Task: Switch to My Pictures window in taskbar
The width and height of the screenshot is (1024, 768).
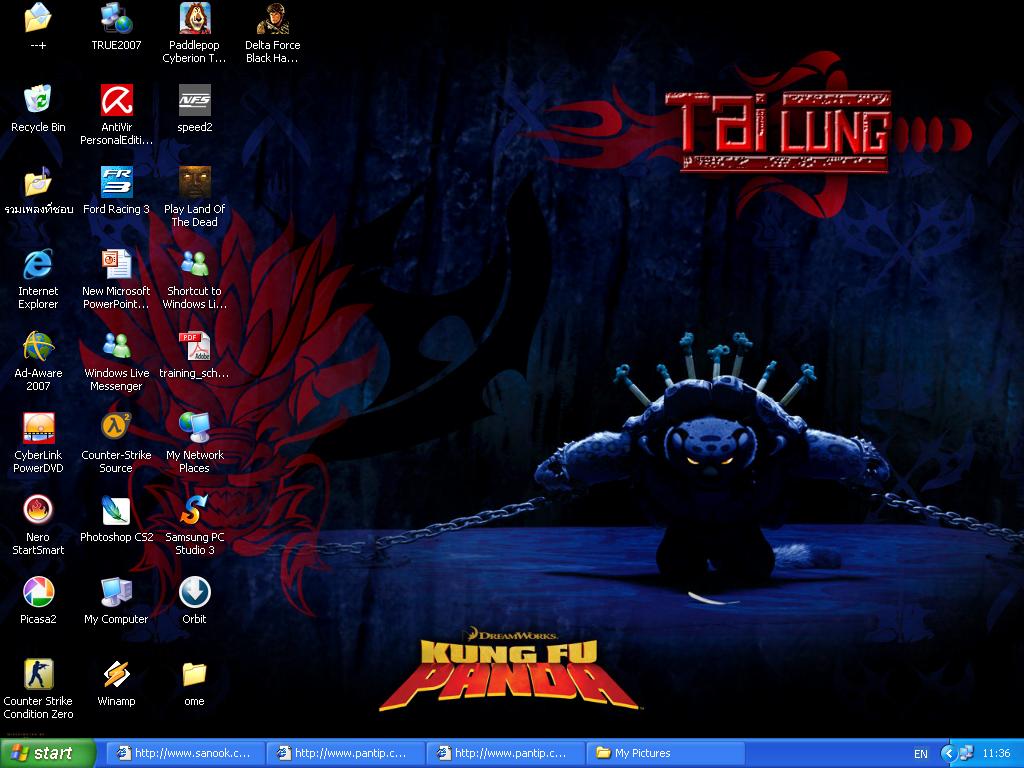Action: coord(665,753)
